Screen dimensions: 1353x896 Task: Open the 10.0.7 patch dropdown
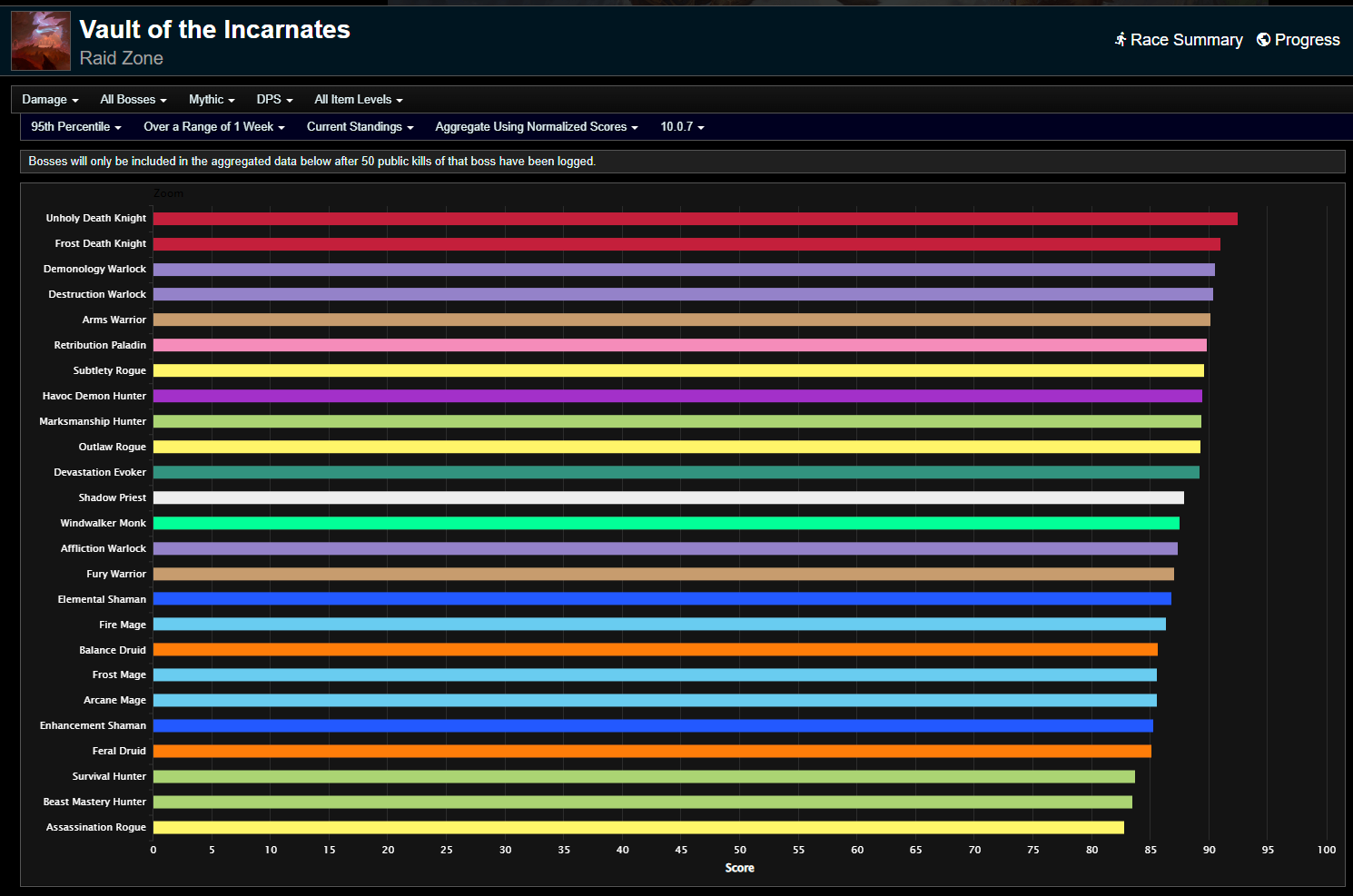coord(682,127)
